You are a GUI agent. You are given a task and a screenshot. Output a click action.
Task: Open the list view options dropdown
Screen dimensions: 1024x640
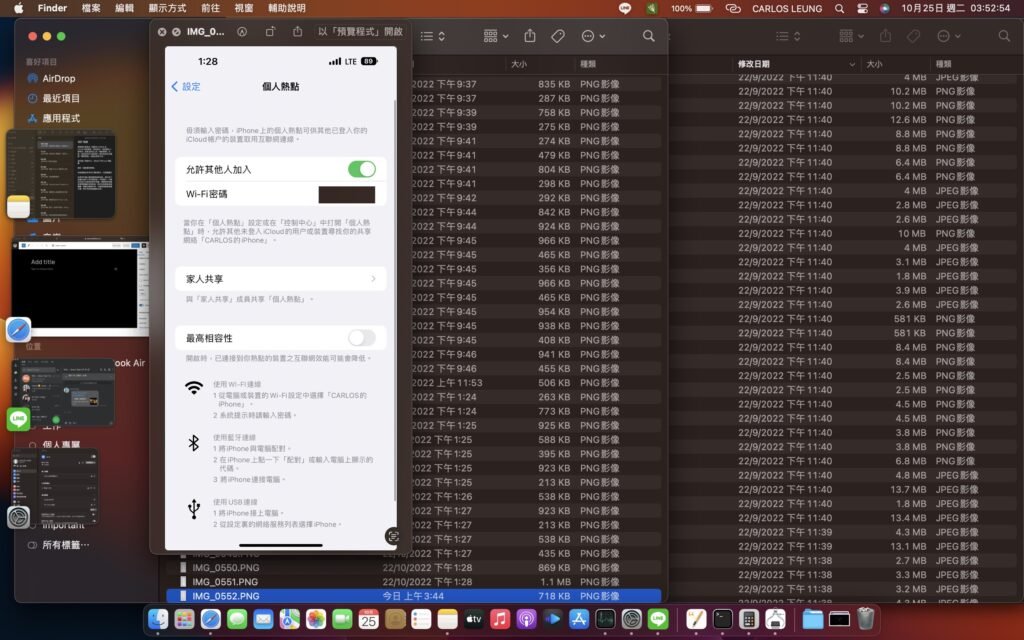(432, 36)
